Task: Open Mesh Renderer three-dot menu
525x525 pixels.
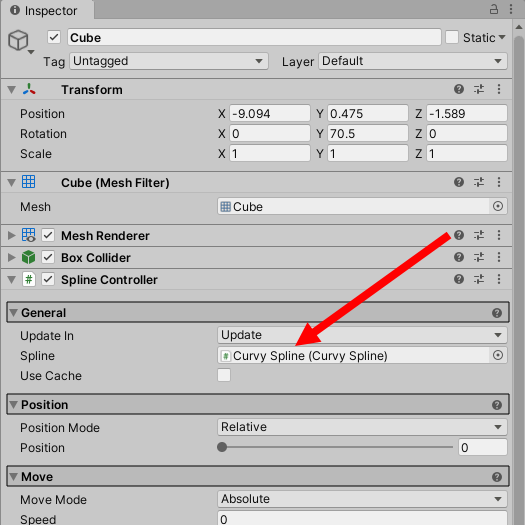Action: [499, 235]
